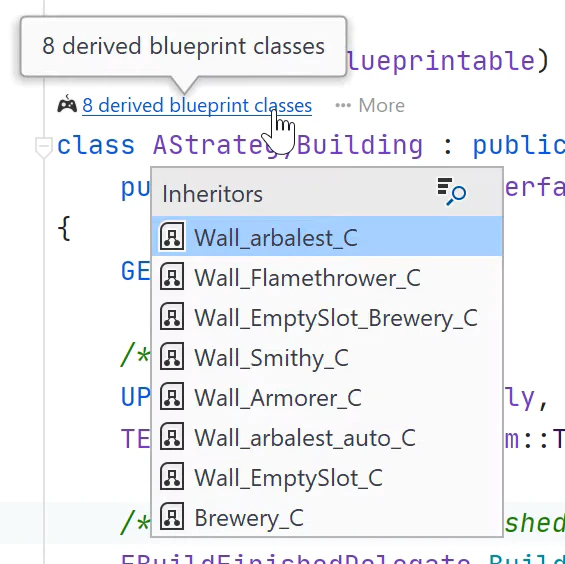The height and width of the screenshot is (564, 565).
Task: Select Wall_EmptySlot_C inheritor
Action: (x=327, y=477)
